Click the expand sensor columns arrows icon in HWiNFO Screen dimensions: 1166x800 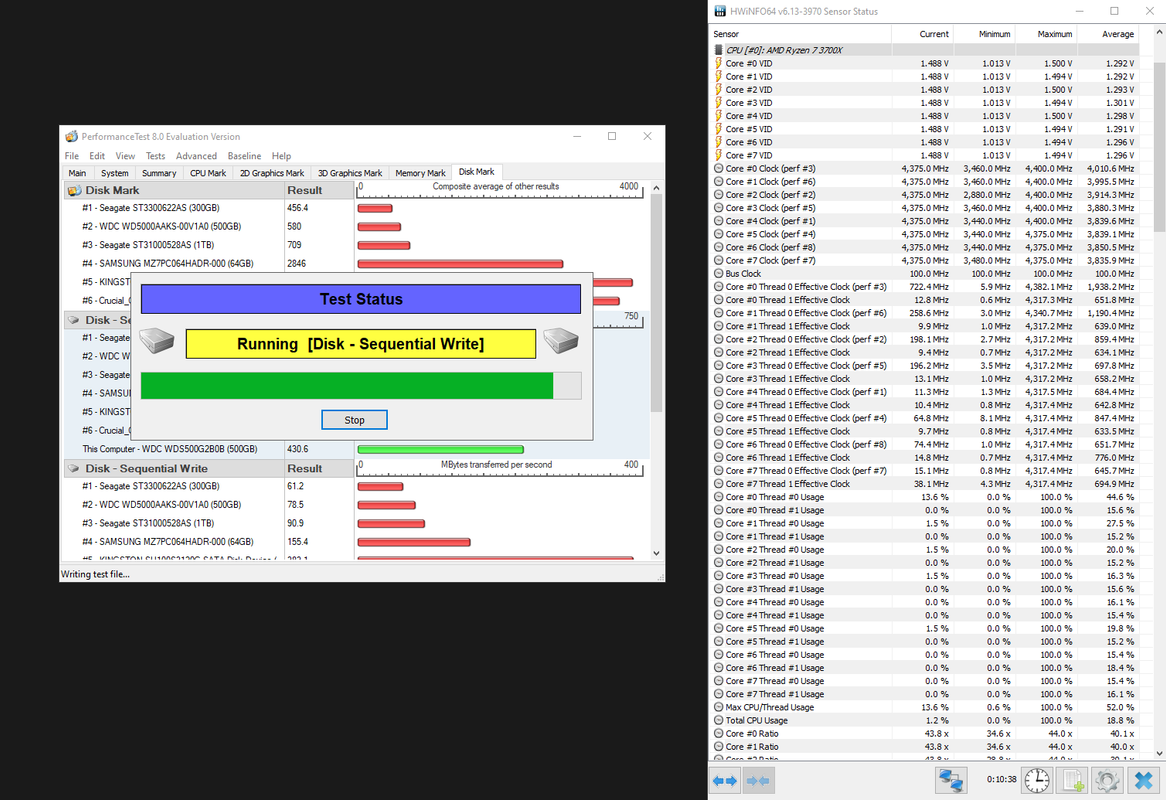coord(724,781)
